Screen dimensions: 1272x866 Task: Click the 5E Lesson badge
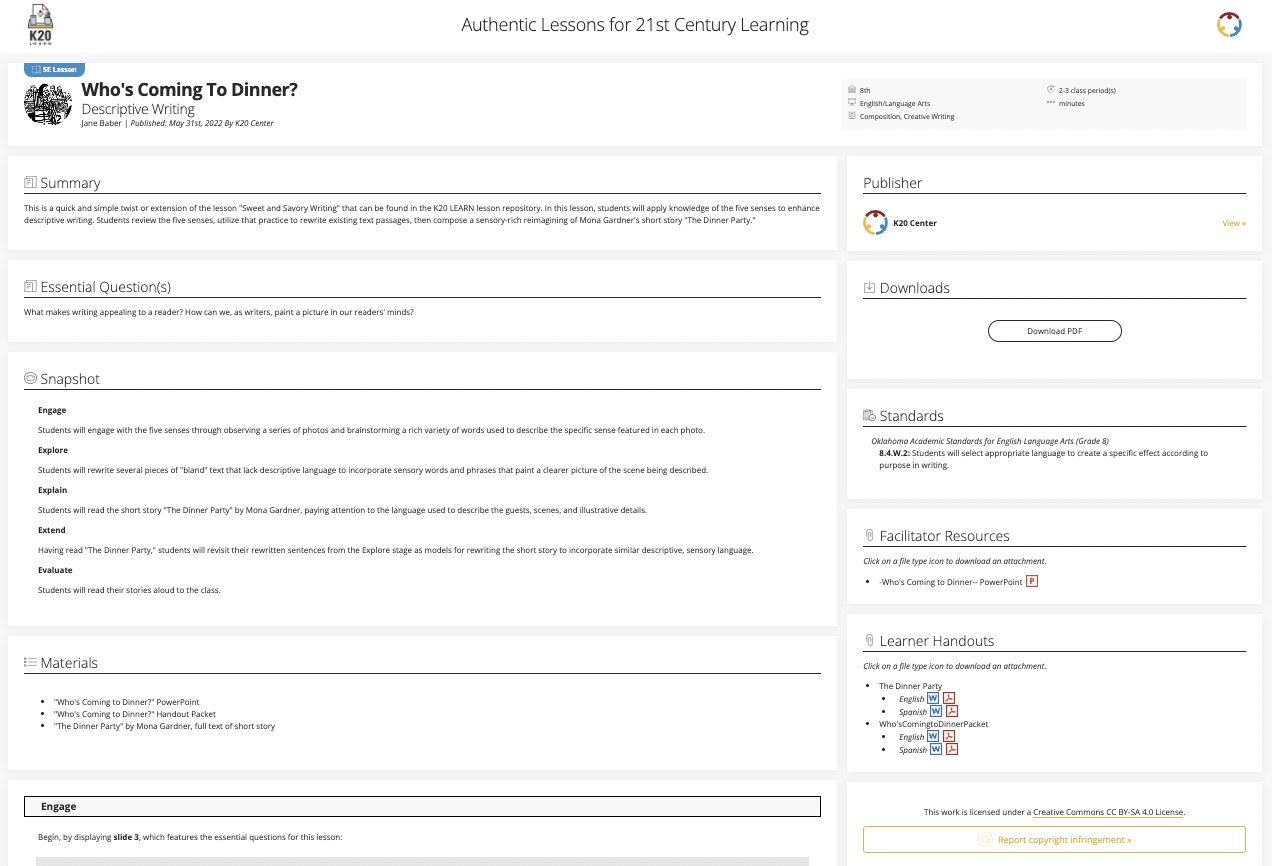coord(54,70)
